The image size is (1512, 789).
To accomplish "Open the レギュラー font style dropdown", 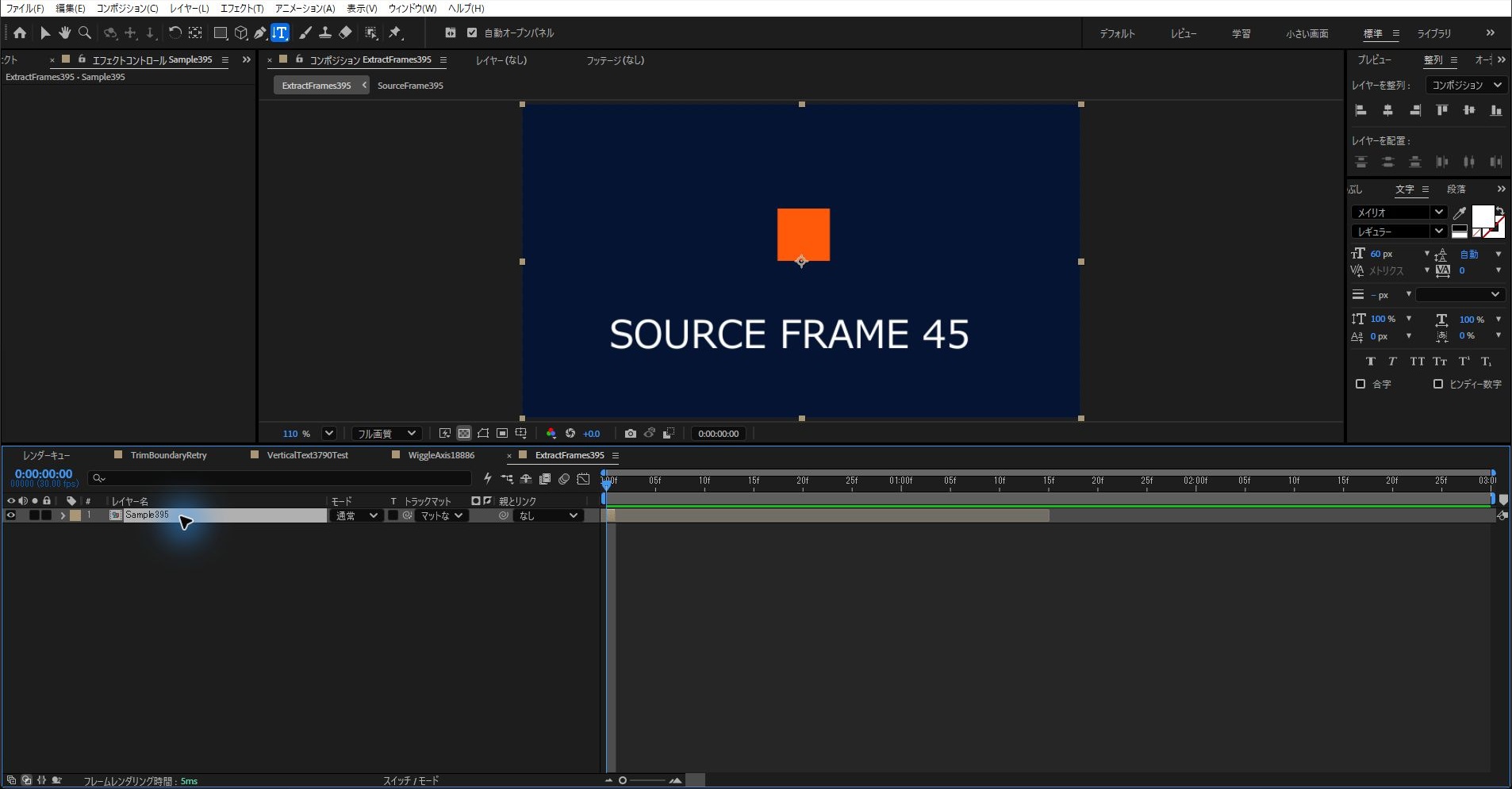I will pyautogui.click(x=1399, y=232).
